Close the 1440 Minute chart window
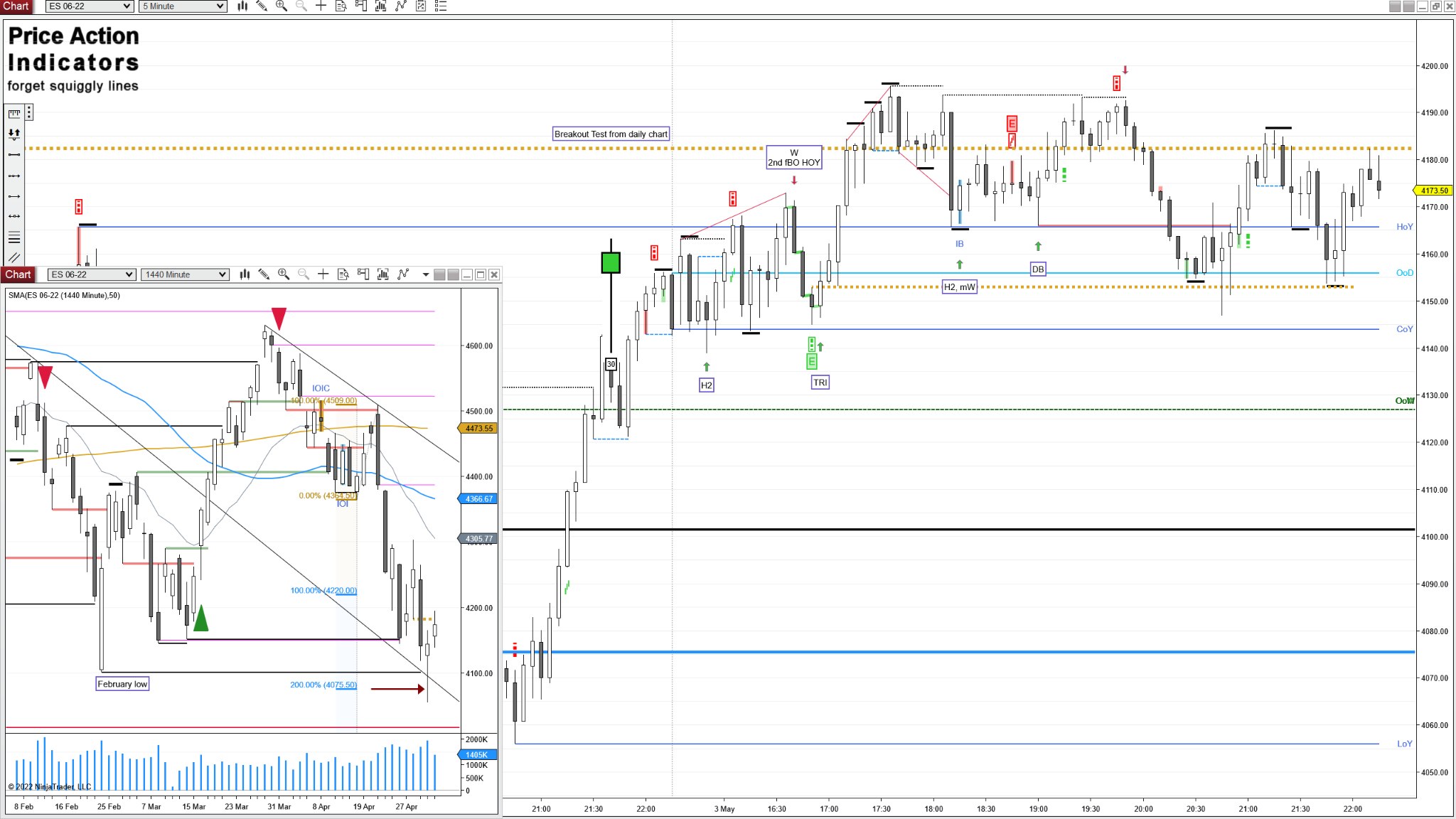This screenshot has width=1456, height=819. point(494,274)
